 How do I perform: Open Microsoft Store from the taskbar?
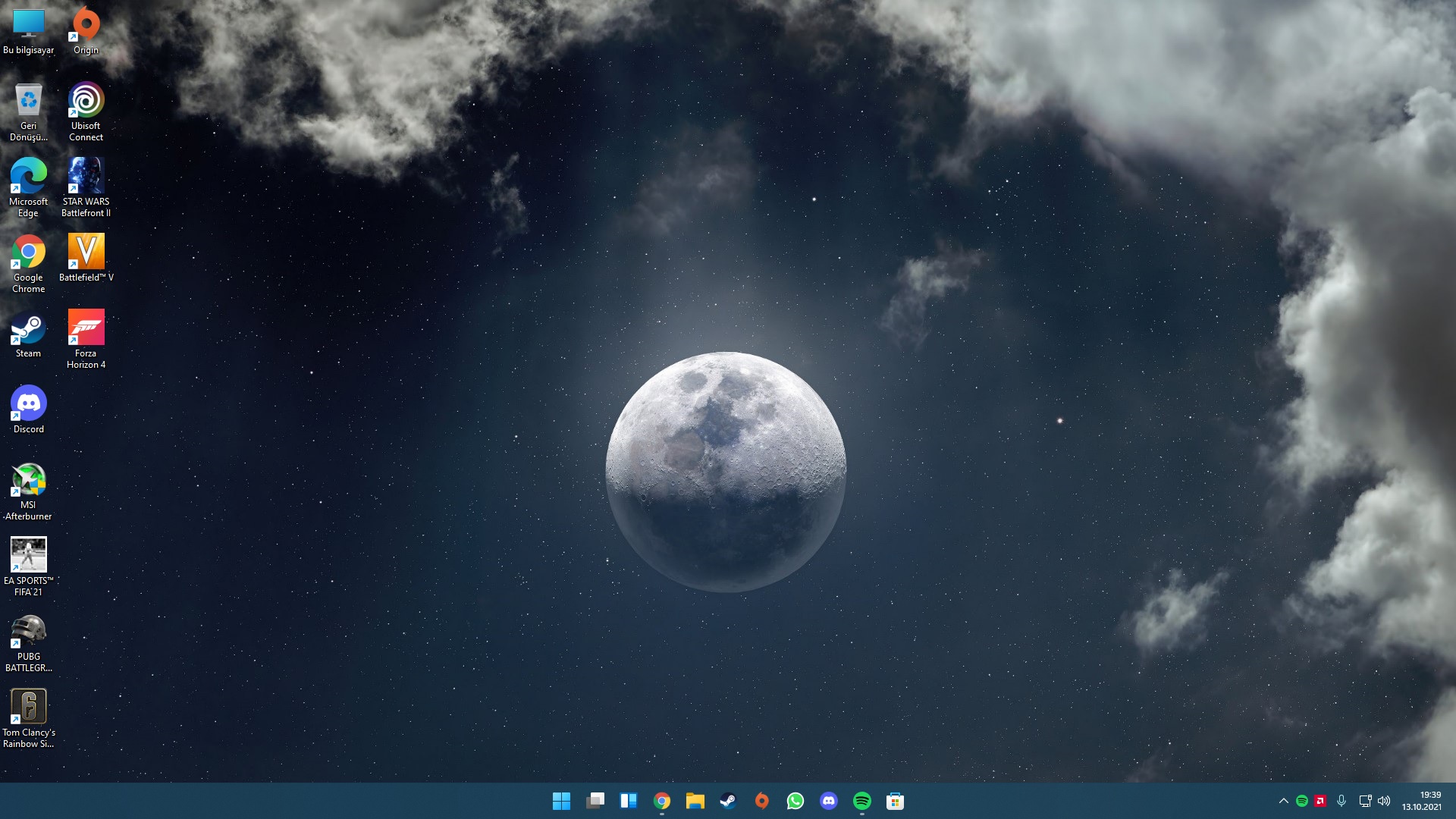896,801
